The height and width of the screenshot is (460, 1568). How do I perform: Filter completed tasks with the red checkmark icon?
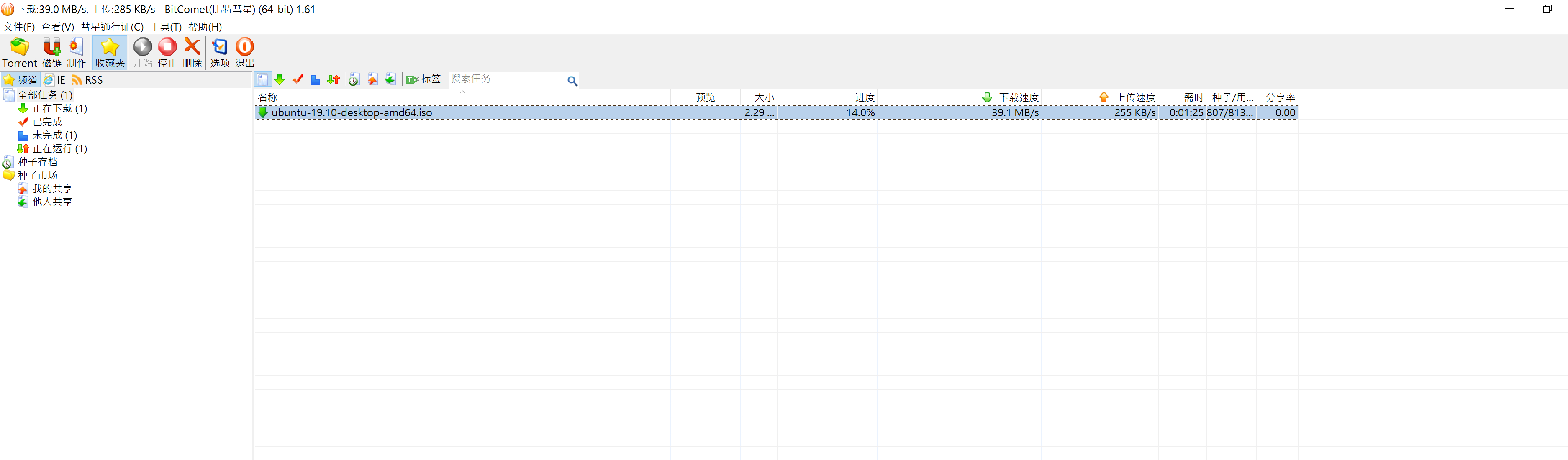pos(298,80)
